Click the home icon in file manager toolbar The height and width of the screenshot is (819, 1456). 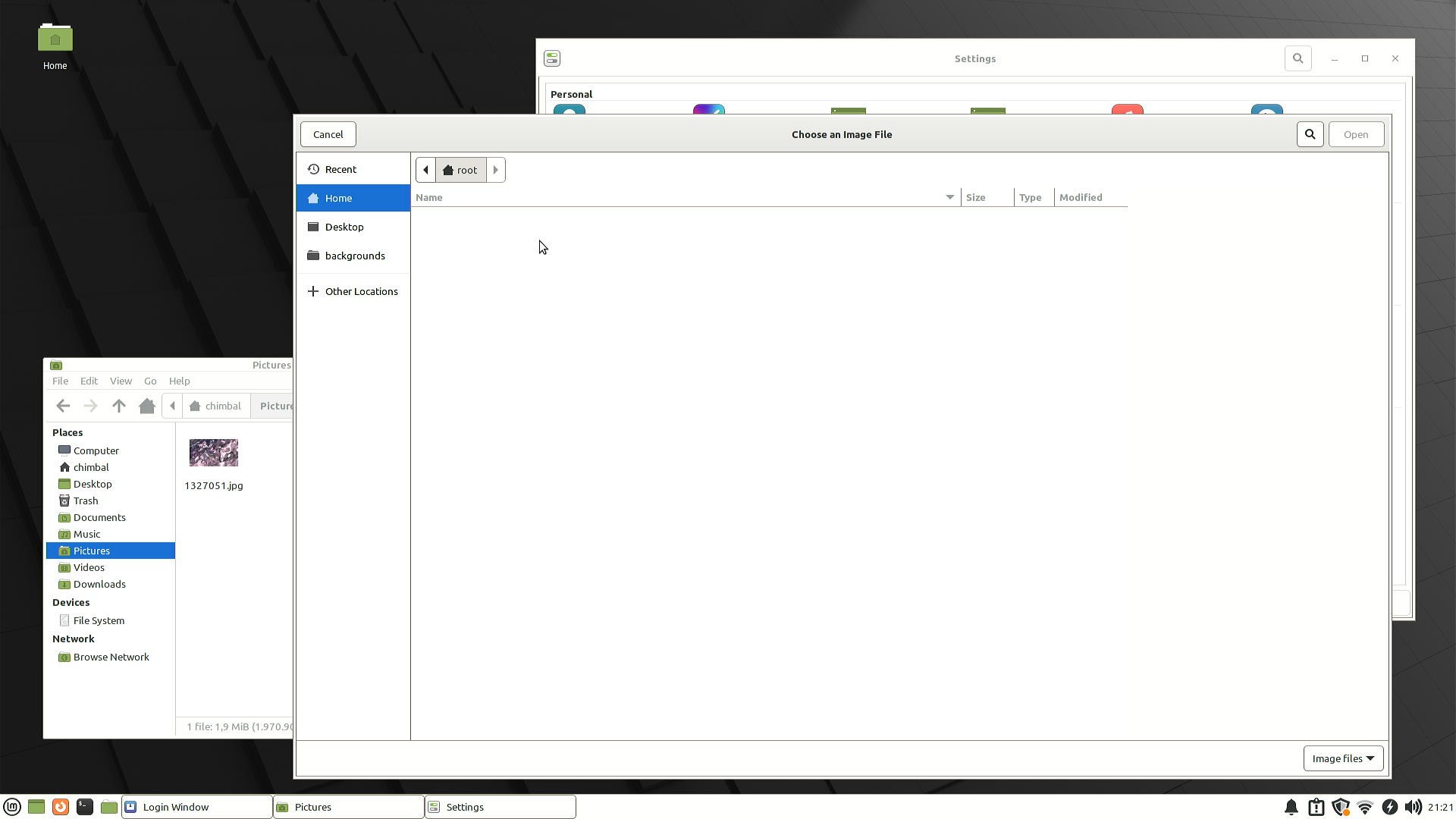(147, 406)
